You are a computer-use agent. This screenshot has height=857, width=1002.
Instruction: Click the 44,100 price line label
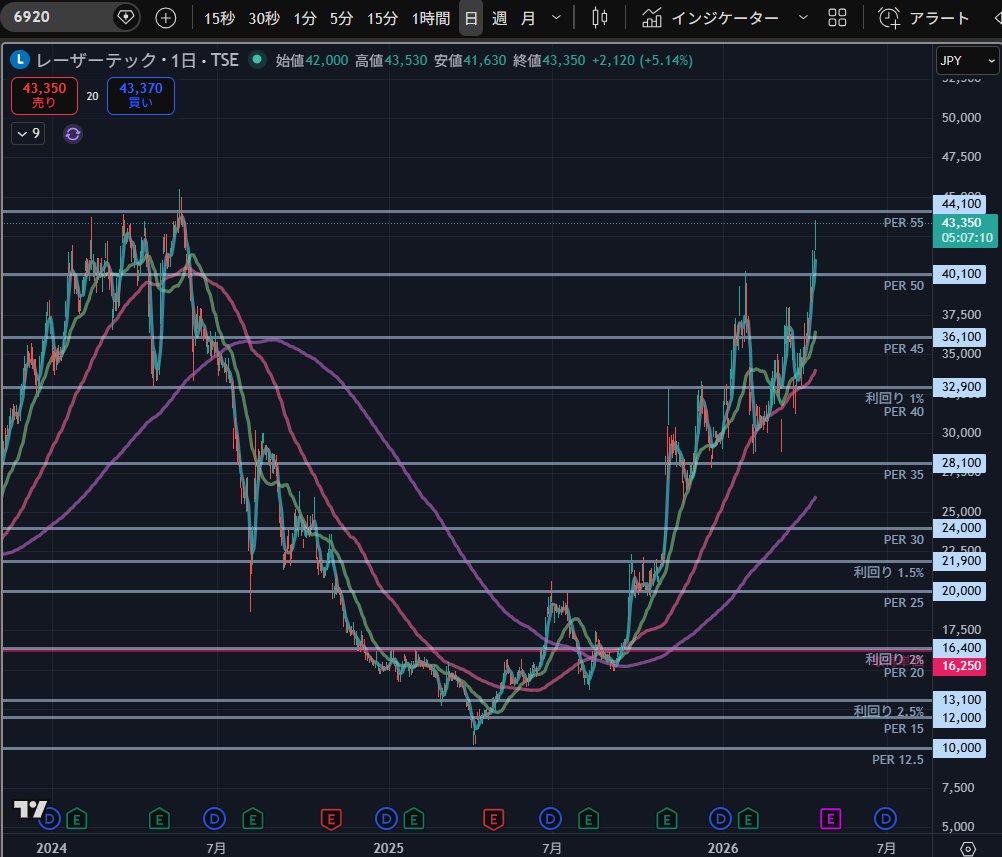coord(960,204)
